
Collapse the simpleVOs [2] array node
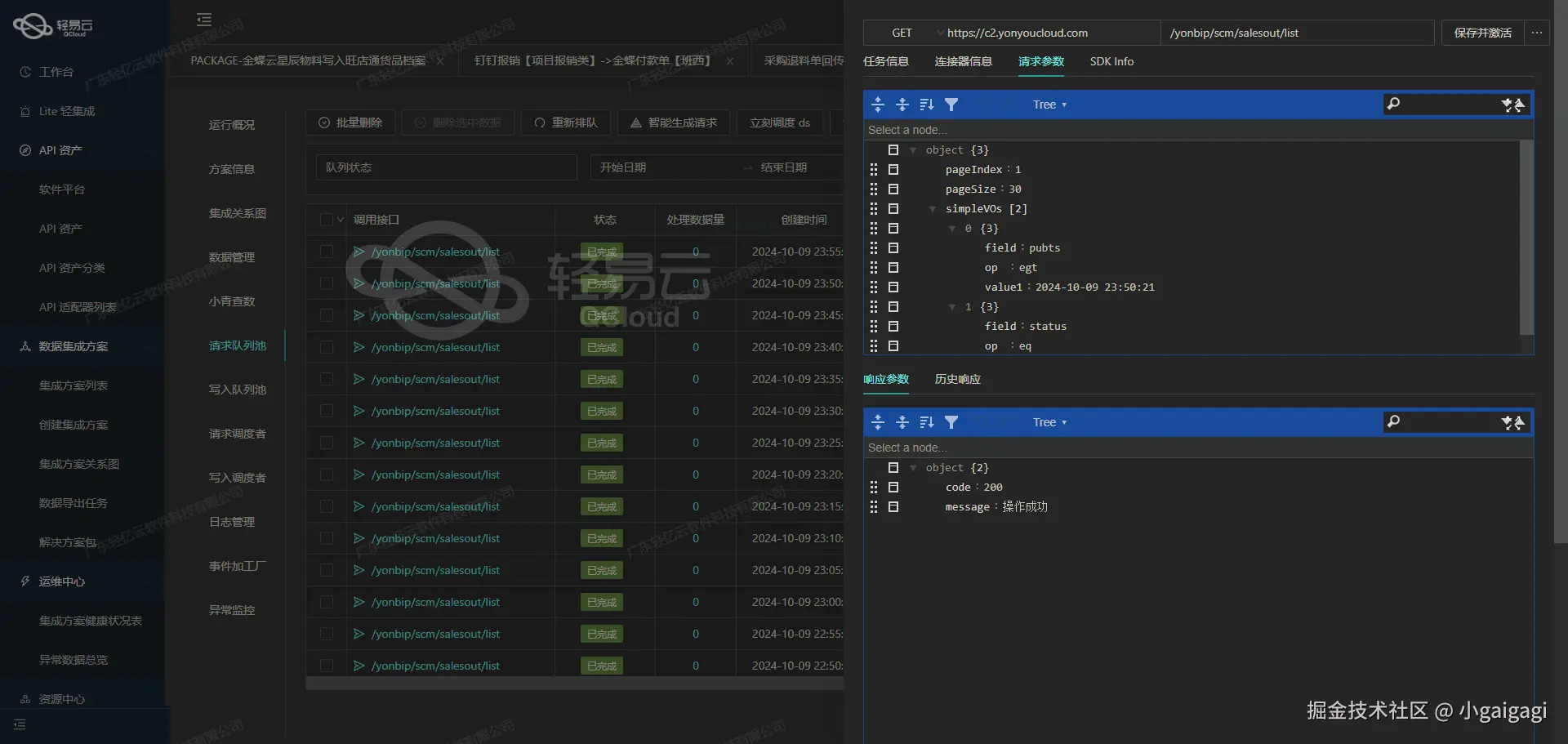933,209
